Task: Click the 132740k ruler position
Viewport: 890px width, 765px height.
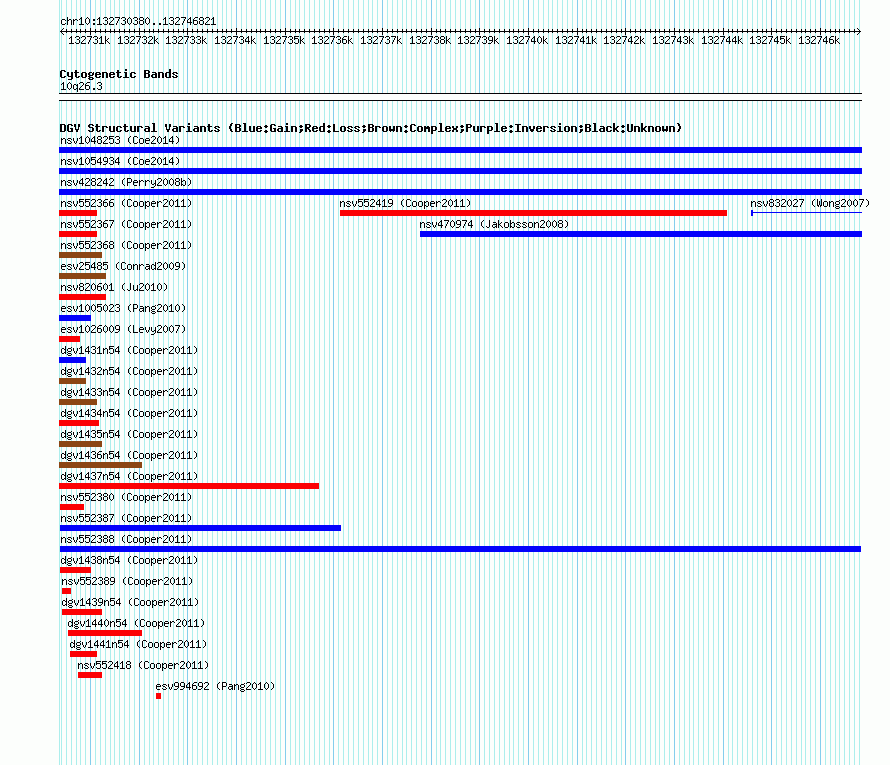Action: click(527, 40)
